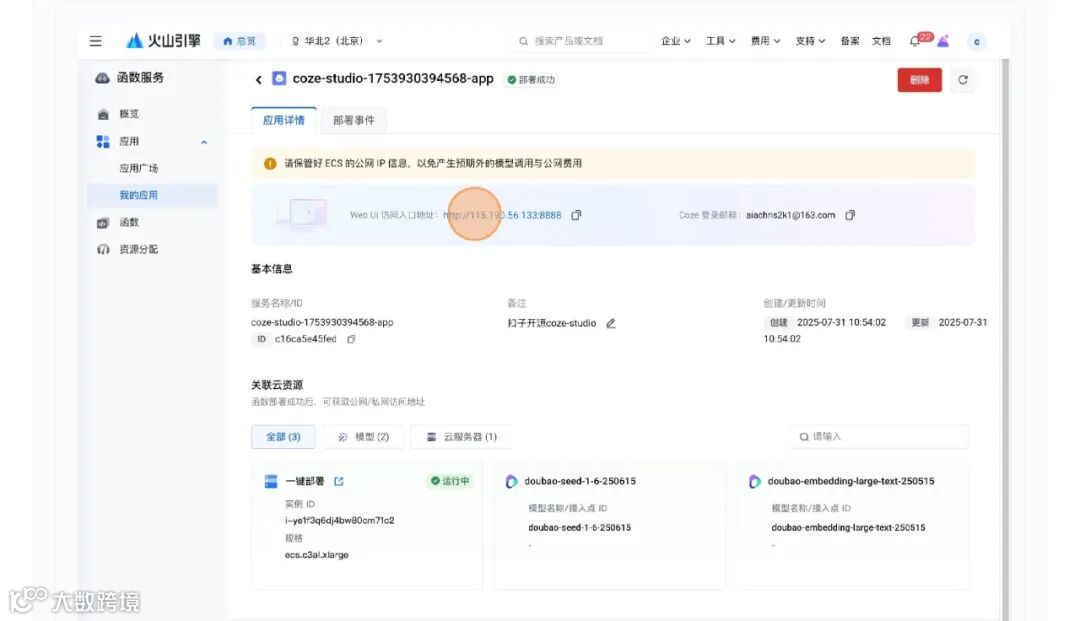Viewport: 1080px width, 621px height.
Task: Copy the service ID c16ca5e45fed
Action: [x=351, y=339]
